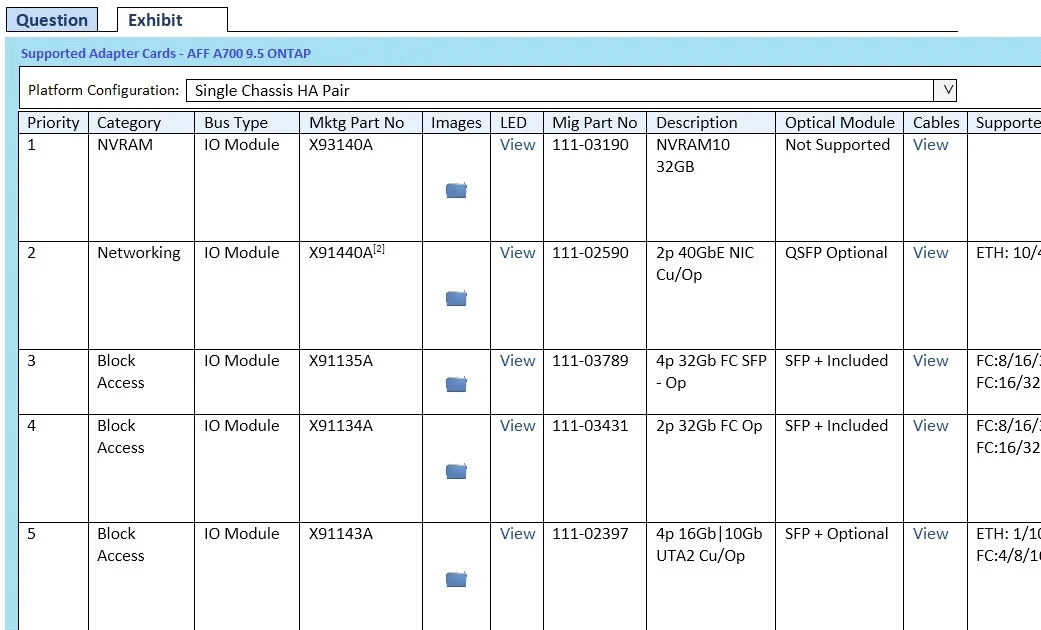This screenshot has width=1041, height=630.
Task: Open Cables View link for Networking row
Action: click(930, 253)
